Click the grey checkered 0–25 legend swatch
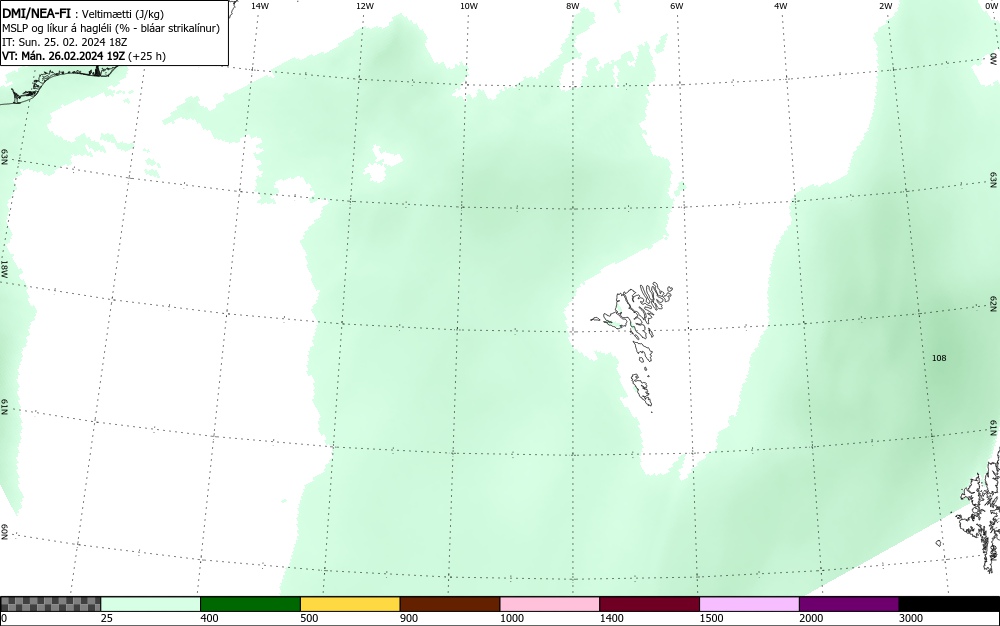This screenshot has width=1000, height=626. click(50, 604)
